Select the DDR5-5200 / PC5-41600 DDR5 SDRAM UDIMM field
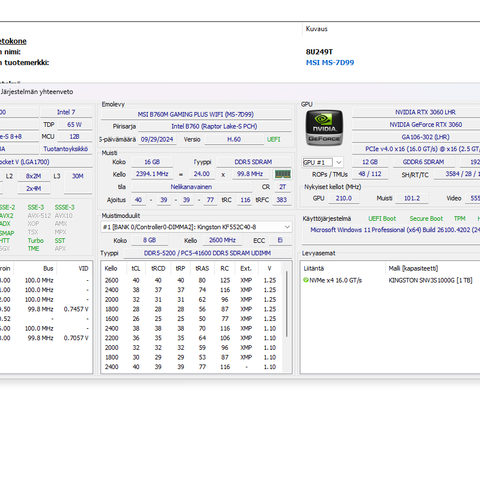This screenshot has height=480, width=480. 207,253
